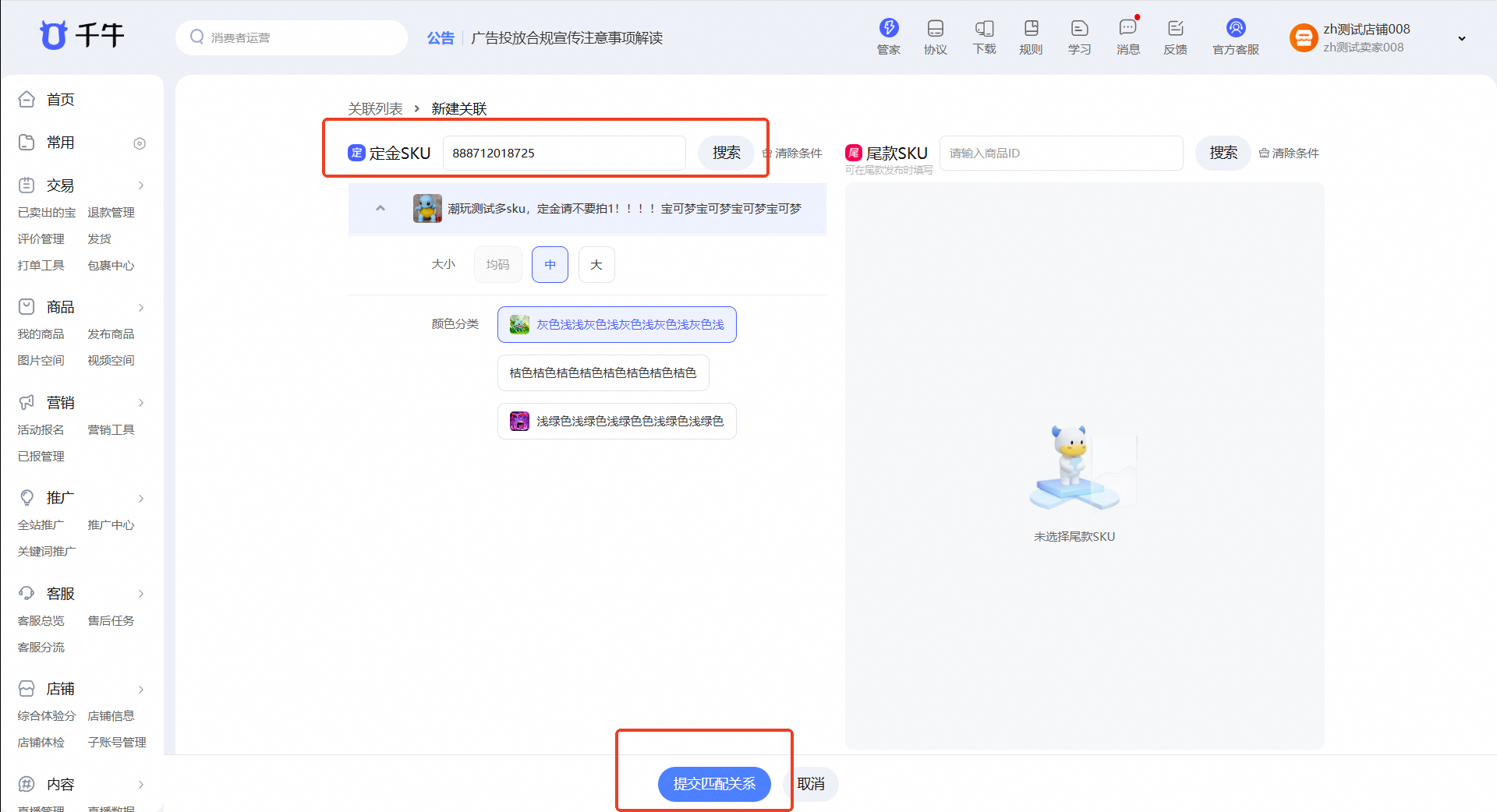Screen dimensions: 1497x812
Task: Click 取消 button
Action: click(811, 784)
